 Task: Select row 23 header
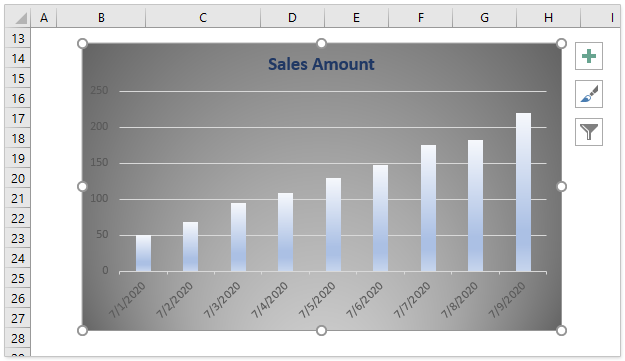(x=18, y=238)
